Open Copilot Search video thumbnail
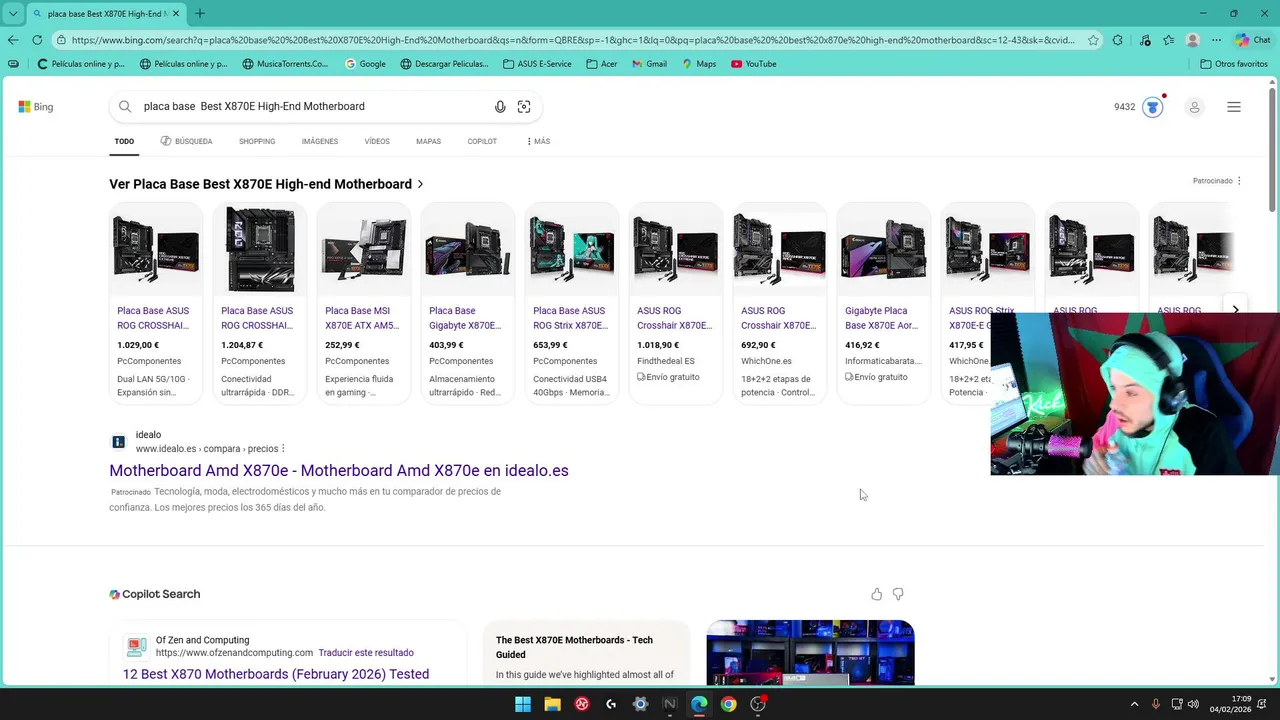Image resolution: width=1280 pixels, height=720 pixels. tap(810, 652)
